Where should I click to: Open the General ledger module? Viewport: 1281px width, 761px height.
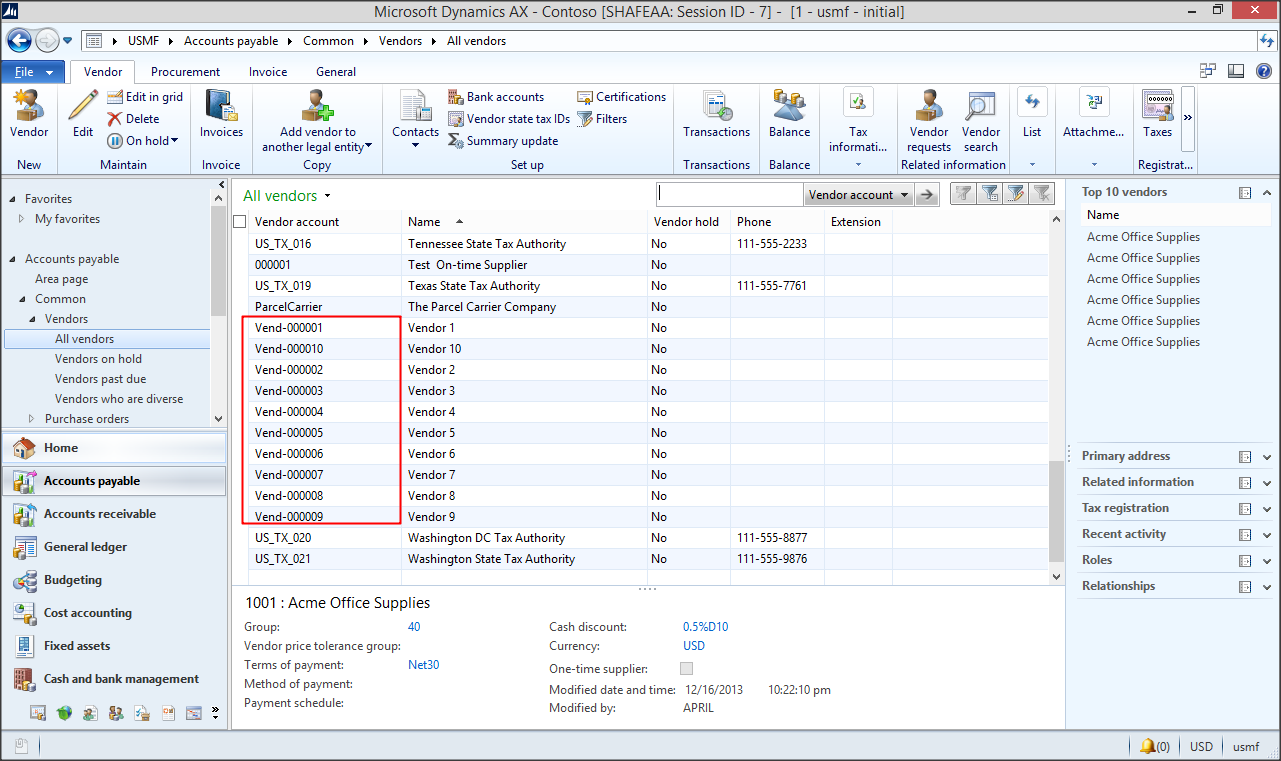click(115, 547)
